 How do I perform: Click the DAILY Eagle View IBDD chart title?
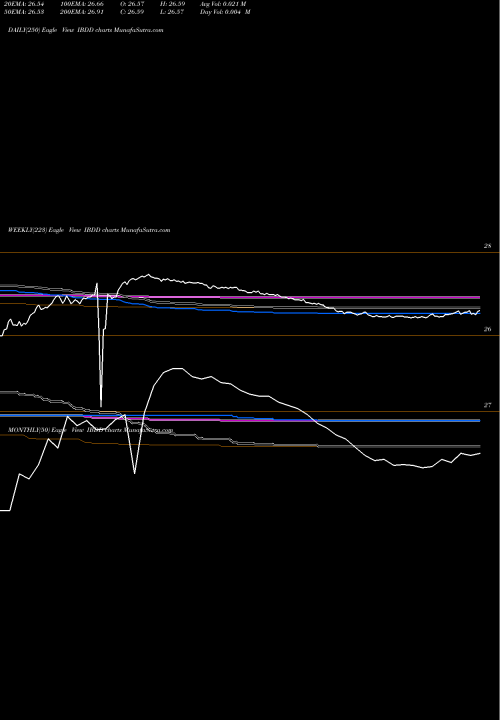85,30
